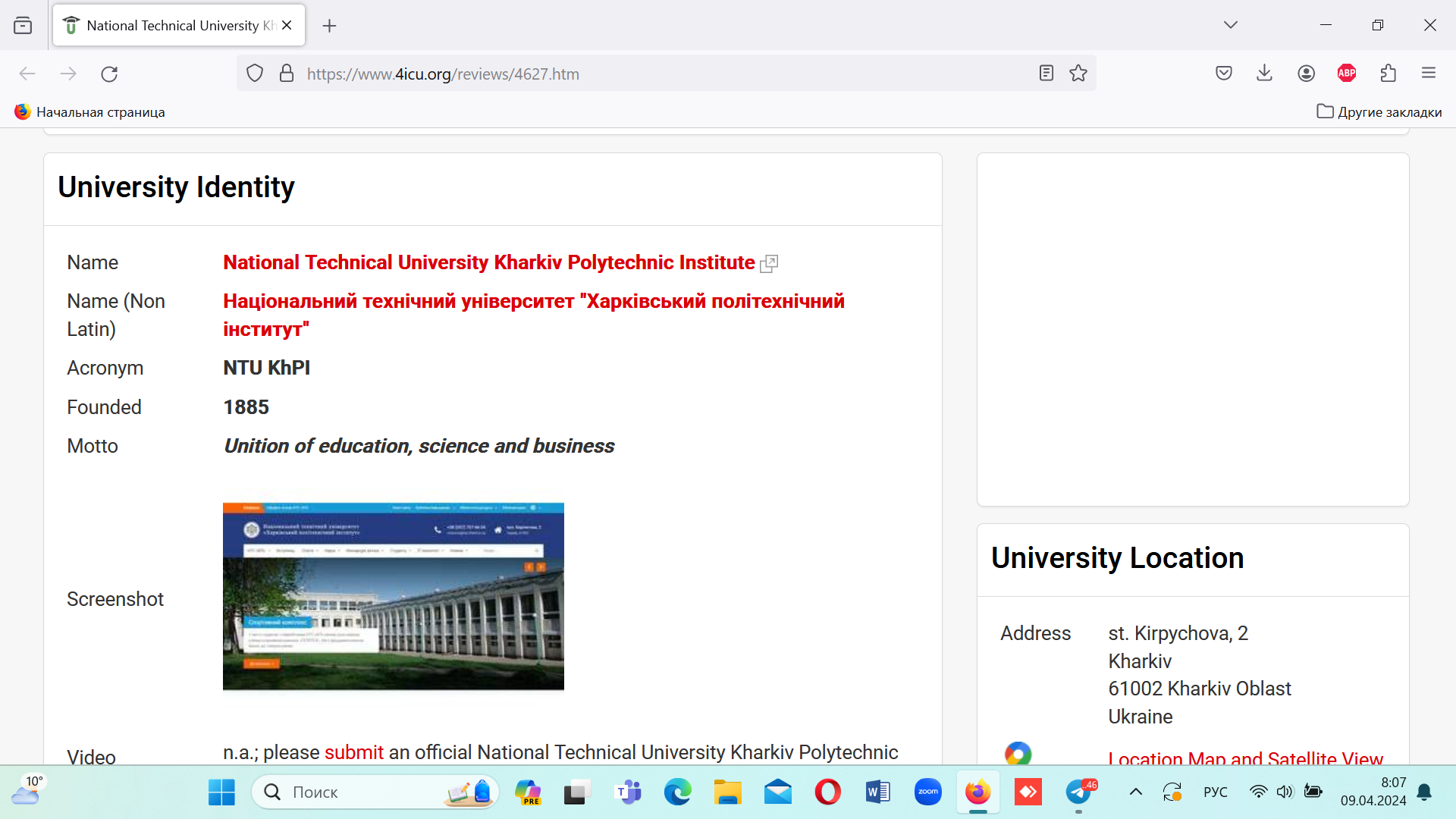1456x819 pixels.
Task: Follow the submit video link
Action: point(354,752)
